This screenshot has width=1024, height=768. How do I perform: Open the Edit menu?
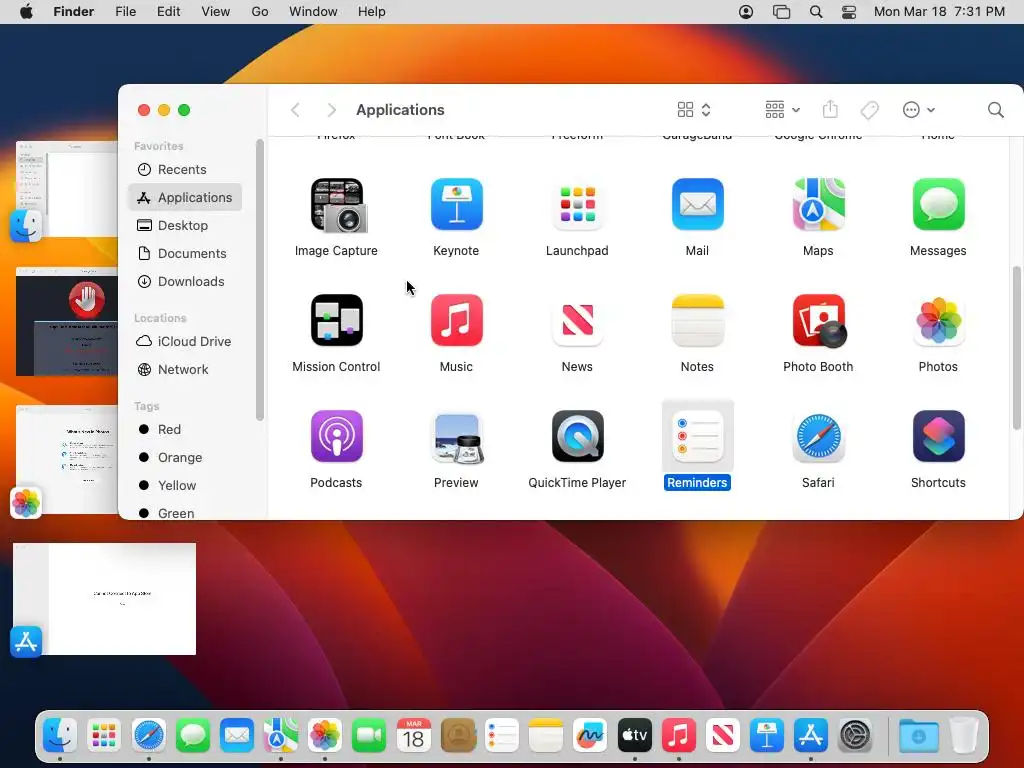coord(168,12)
